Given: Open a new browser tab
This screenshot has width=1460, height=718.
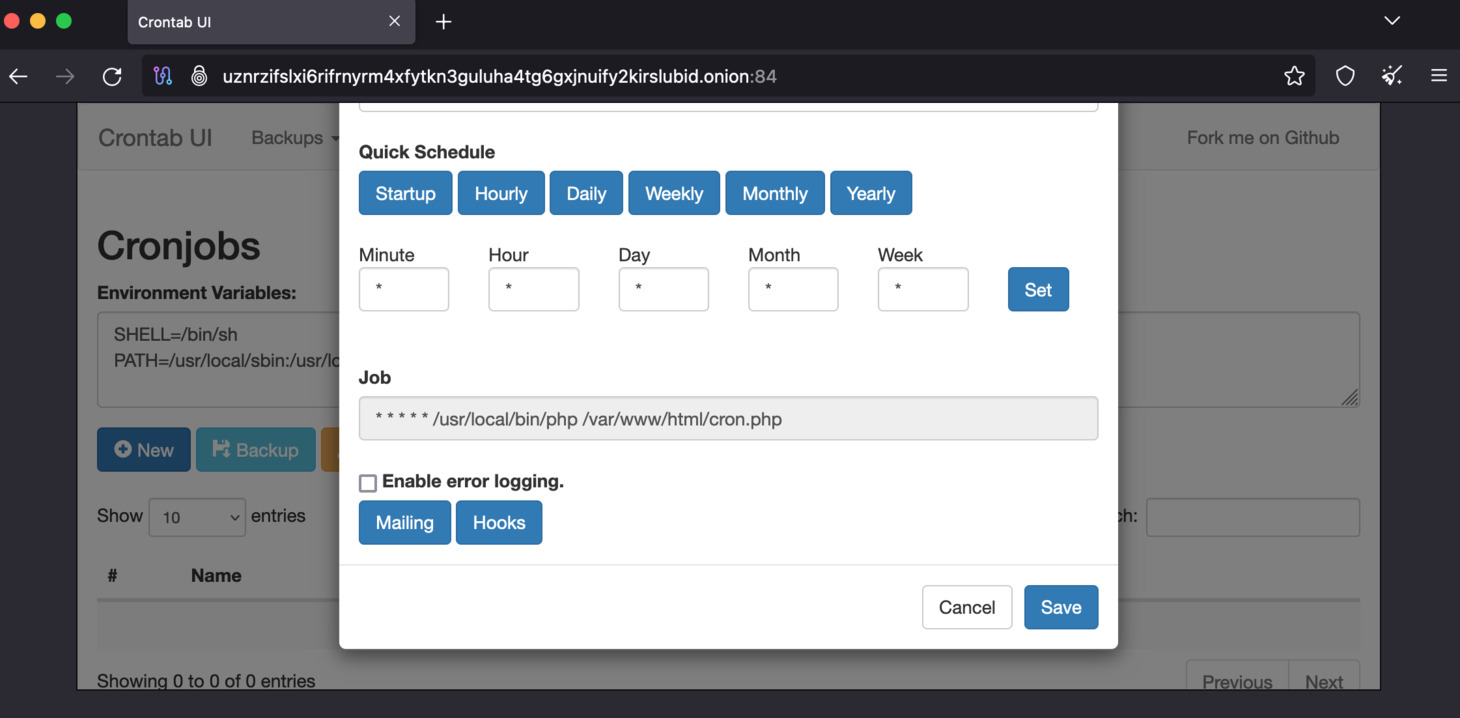Looking at the screenshot, I should pos(443,21).
